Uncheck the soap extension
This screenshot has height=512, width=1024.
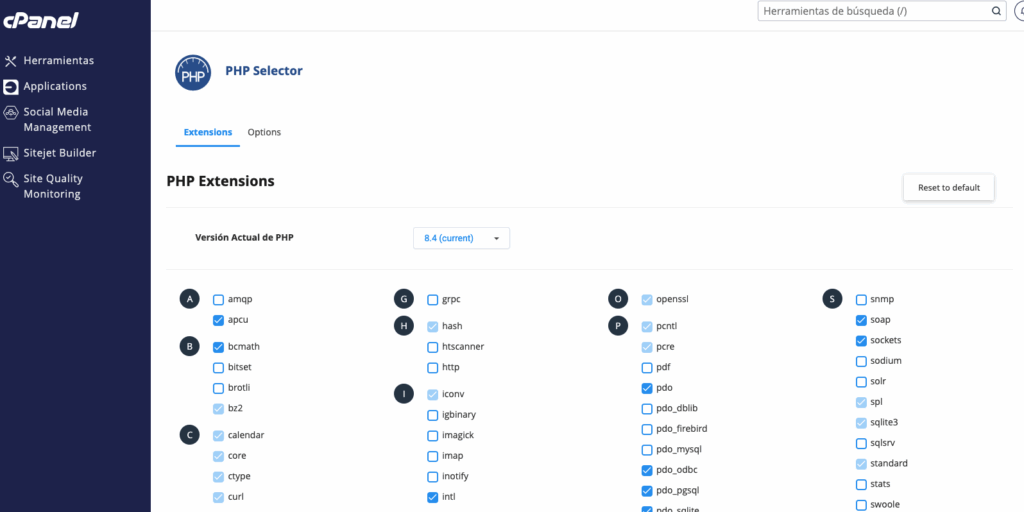click(x=861, y=320)
